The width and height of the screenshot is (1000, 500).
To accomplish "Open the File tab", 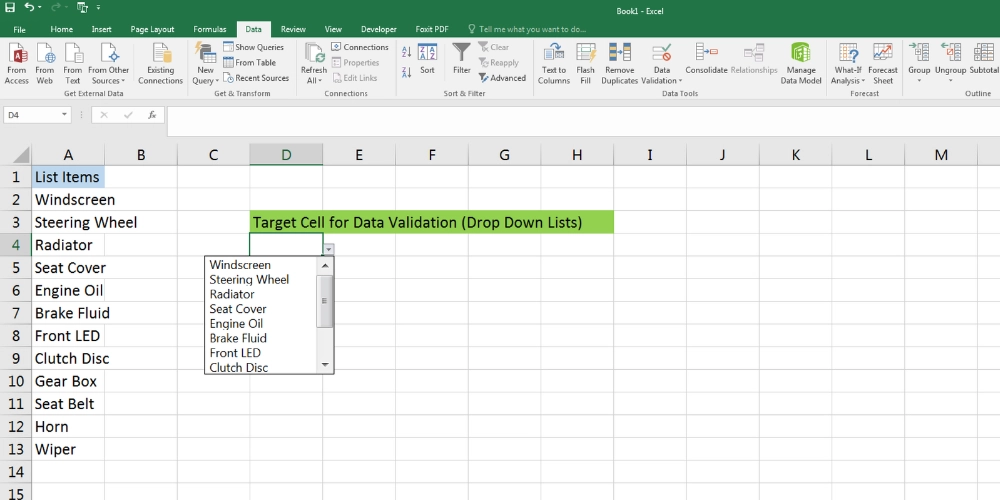I will [19, 29].
